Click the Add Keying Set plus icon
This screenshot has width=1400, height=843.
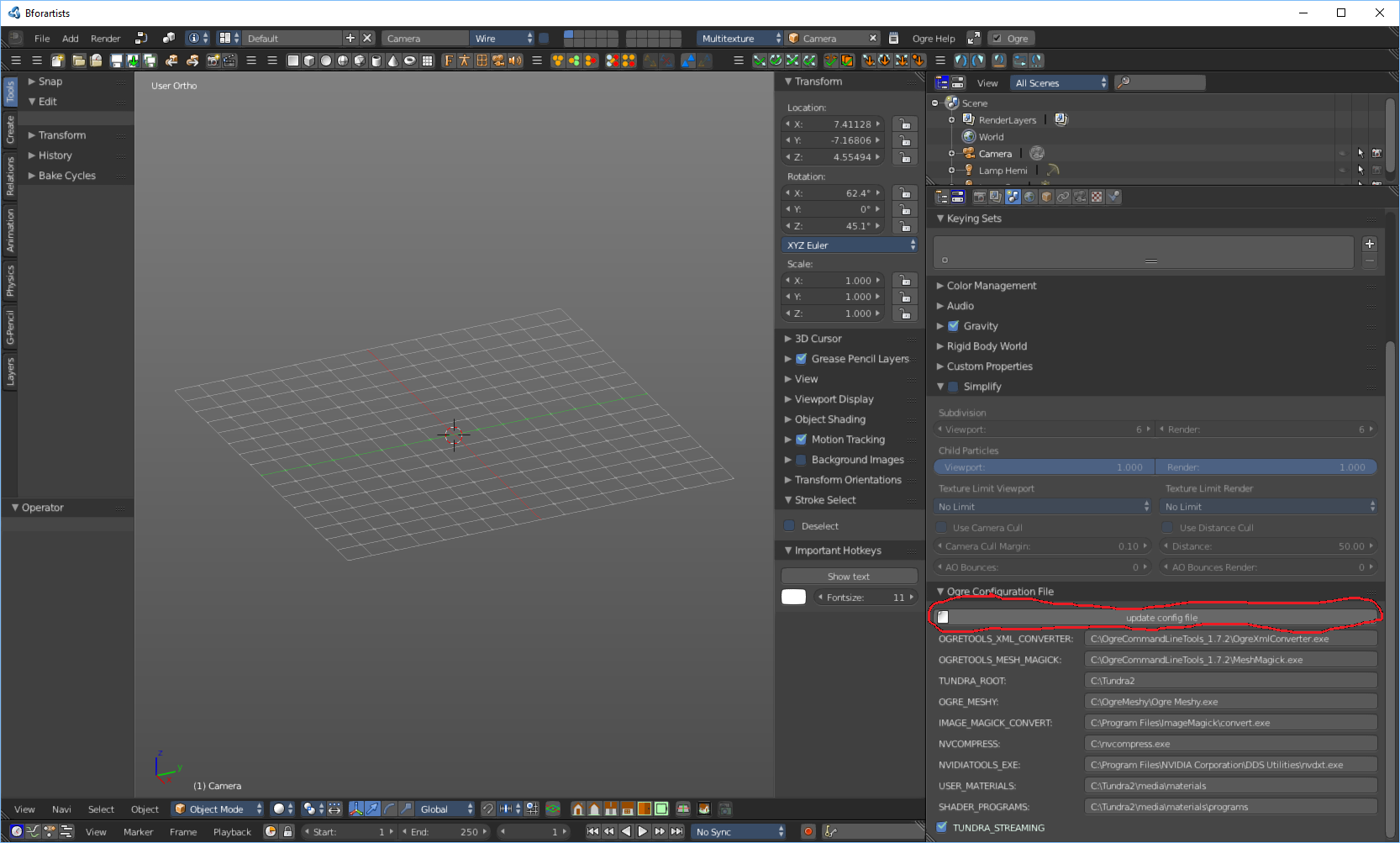pos(1370,244)
